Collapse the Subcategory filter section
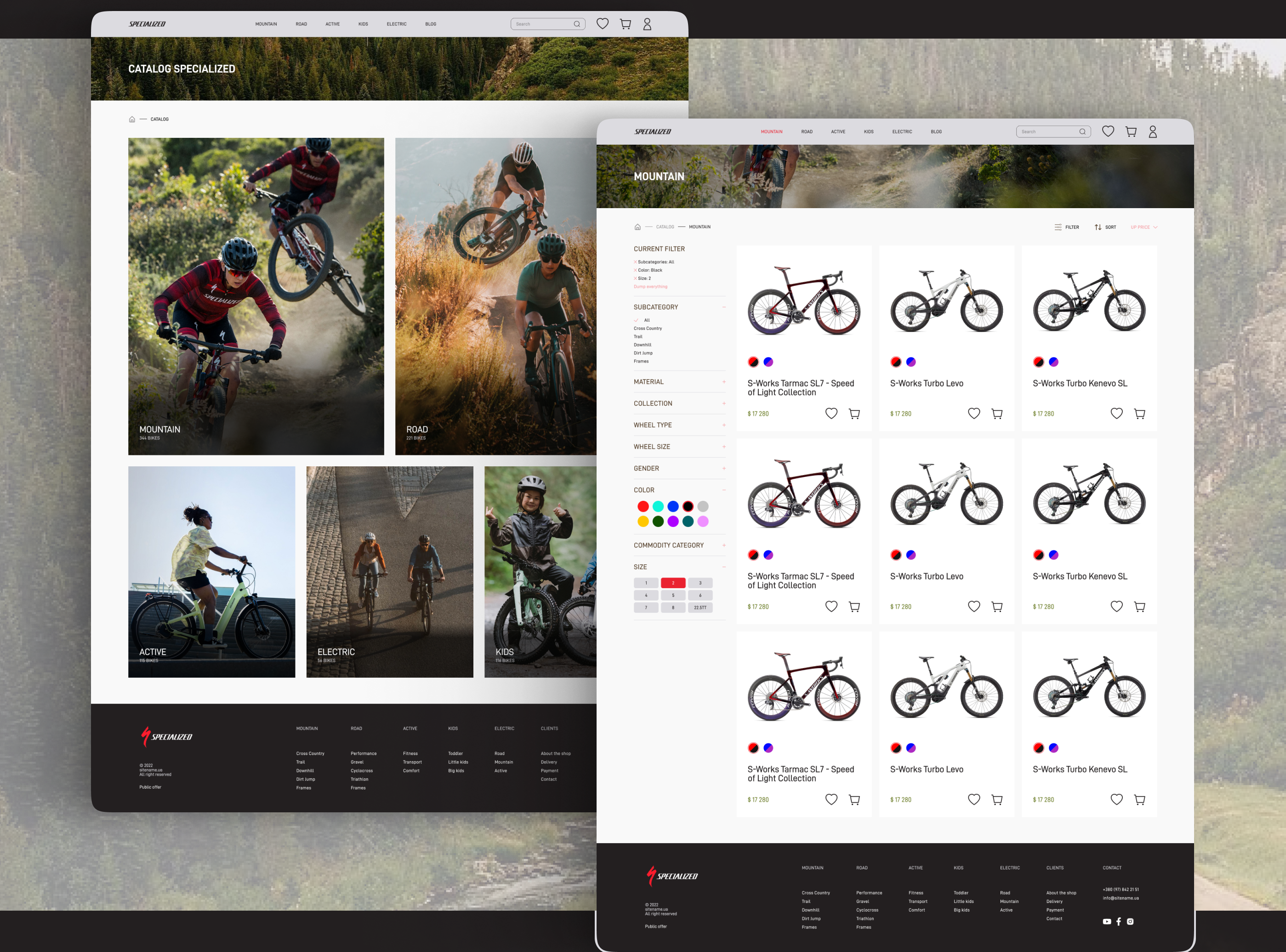This screenshot has height=952, width=1286. coord(724,307)
